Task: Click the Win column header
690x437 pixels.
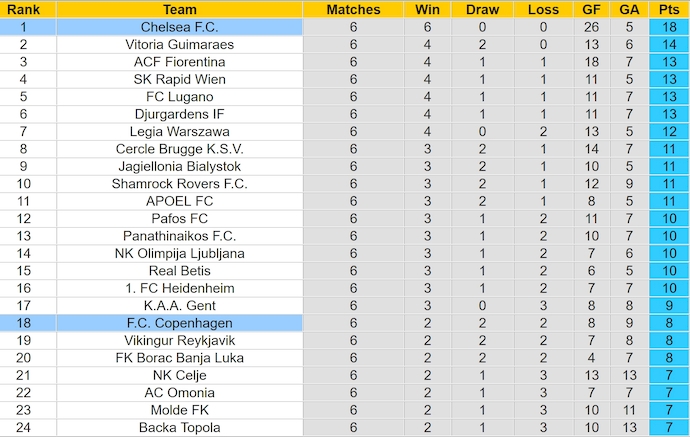Action: click(x=424, y=9)
